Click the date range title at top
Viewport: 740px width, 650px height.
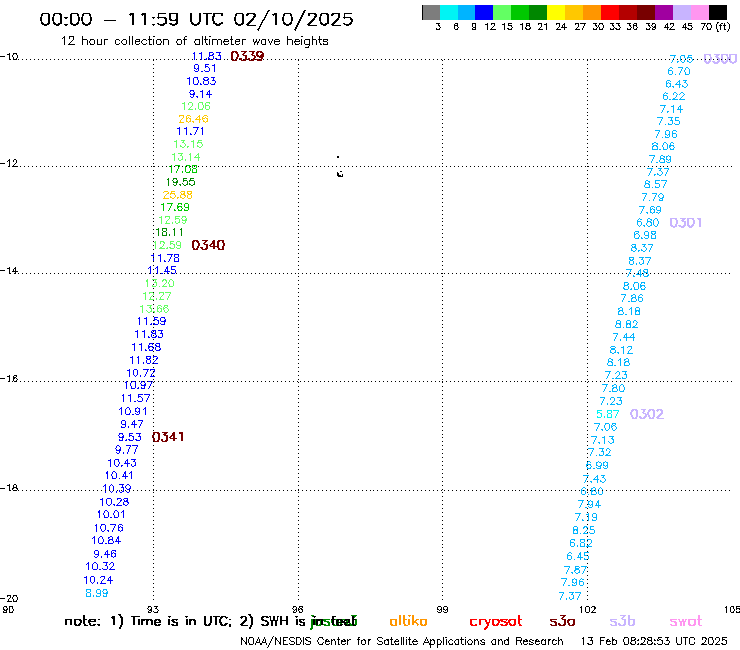point(196,19)
